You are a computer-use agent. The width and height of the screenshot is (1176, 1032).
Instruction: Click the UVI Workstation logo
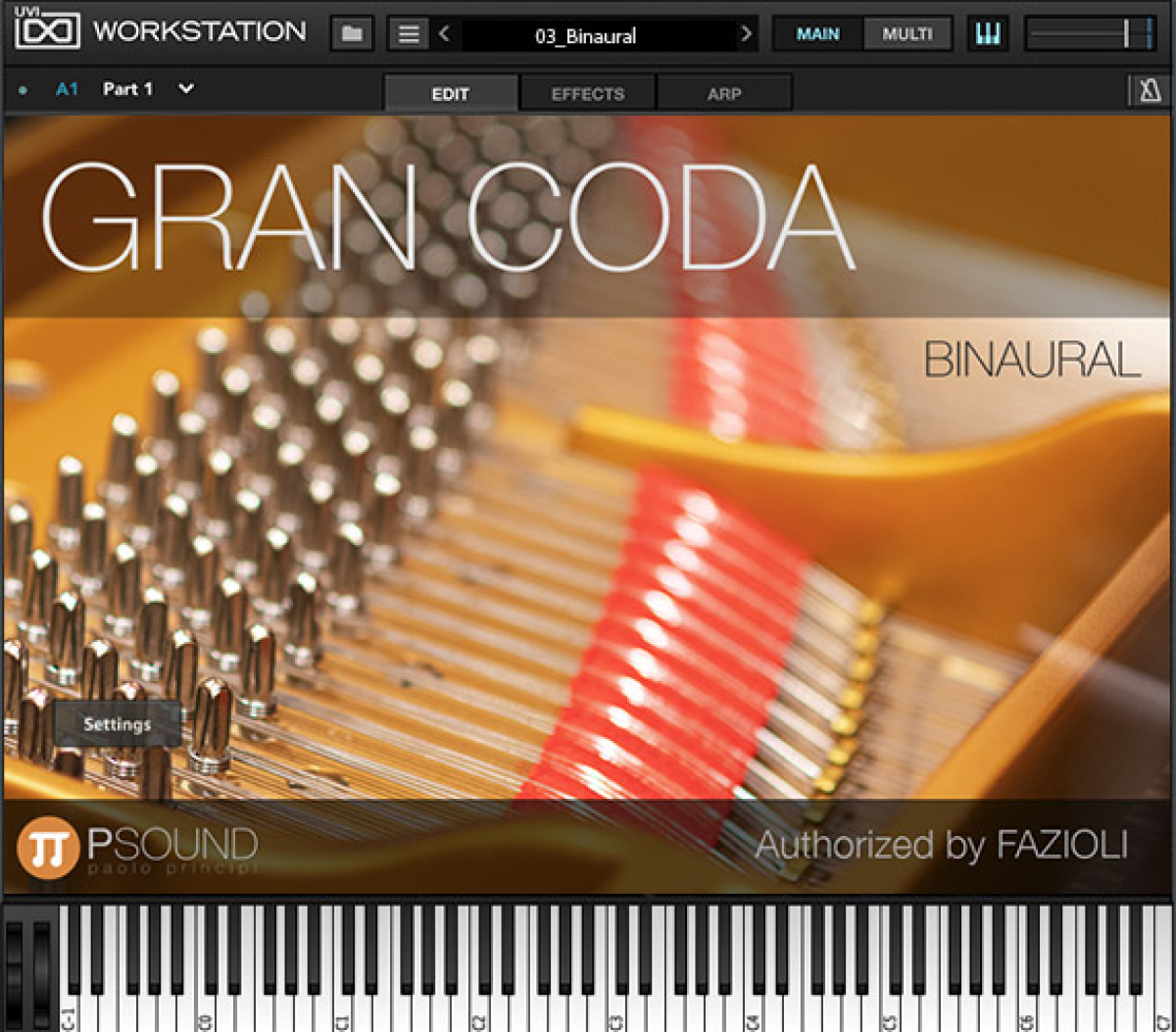pos(160,30)
